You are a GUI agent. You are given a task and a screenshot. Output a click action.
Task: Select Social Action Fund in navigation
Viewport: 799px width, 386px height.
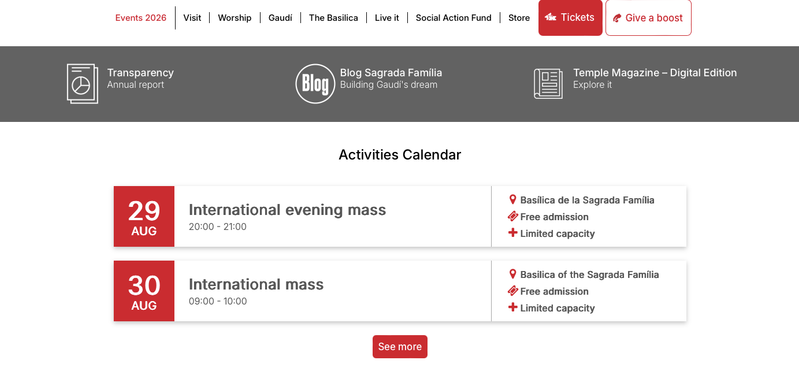pos(454,18)
